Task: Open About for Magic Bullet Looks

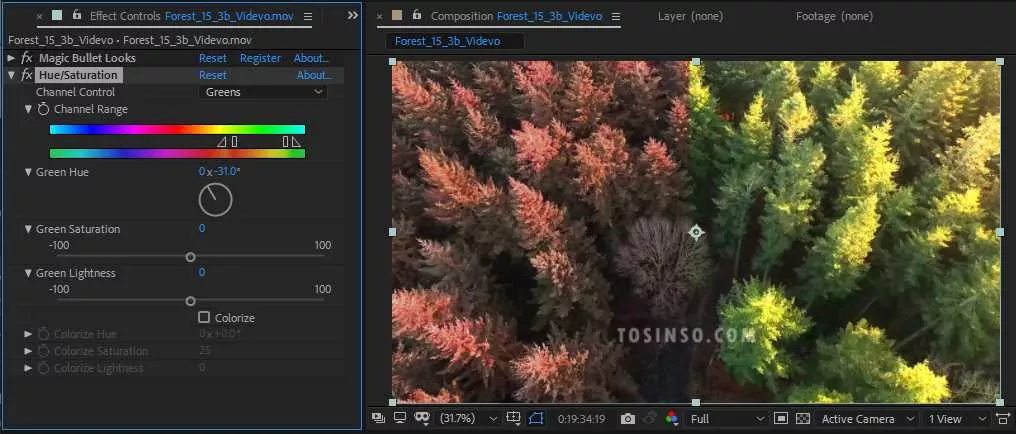Action: coord(311,58)
